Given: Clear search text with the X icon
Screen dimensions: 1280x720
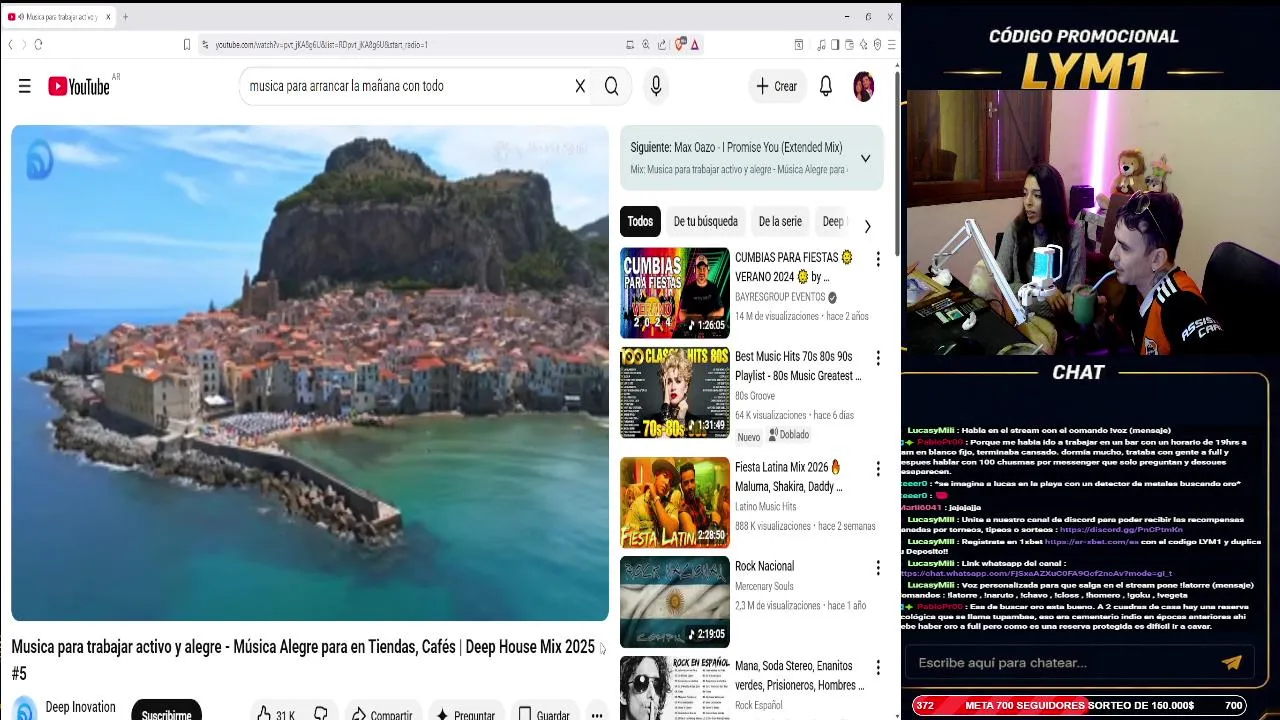Looking at the screenshot, I should (580, 86).
